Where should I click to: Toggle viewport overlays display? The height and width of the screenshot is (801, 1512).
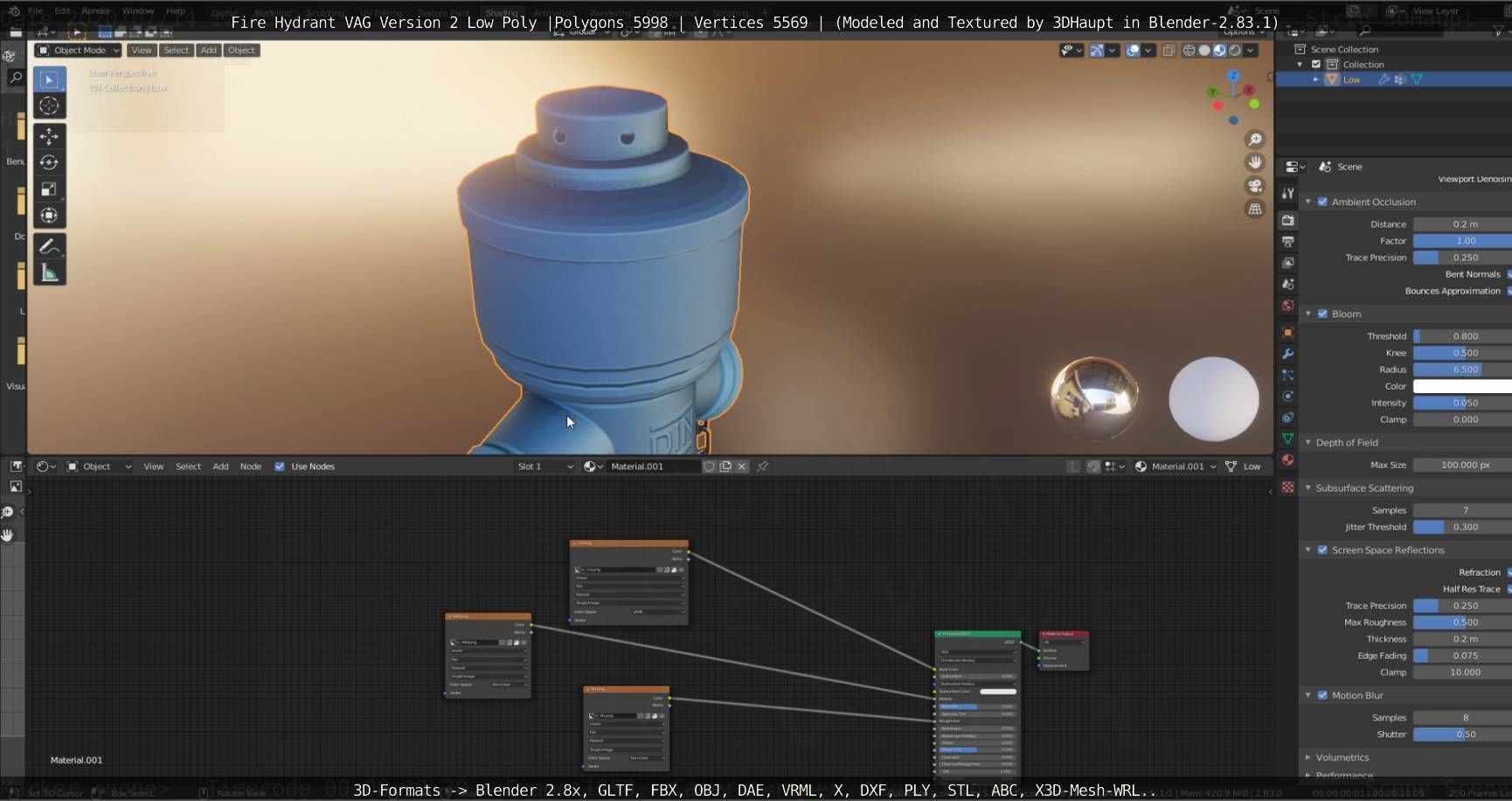click(1133, 51)
